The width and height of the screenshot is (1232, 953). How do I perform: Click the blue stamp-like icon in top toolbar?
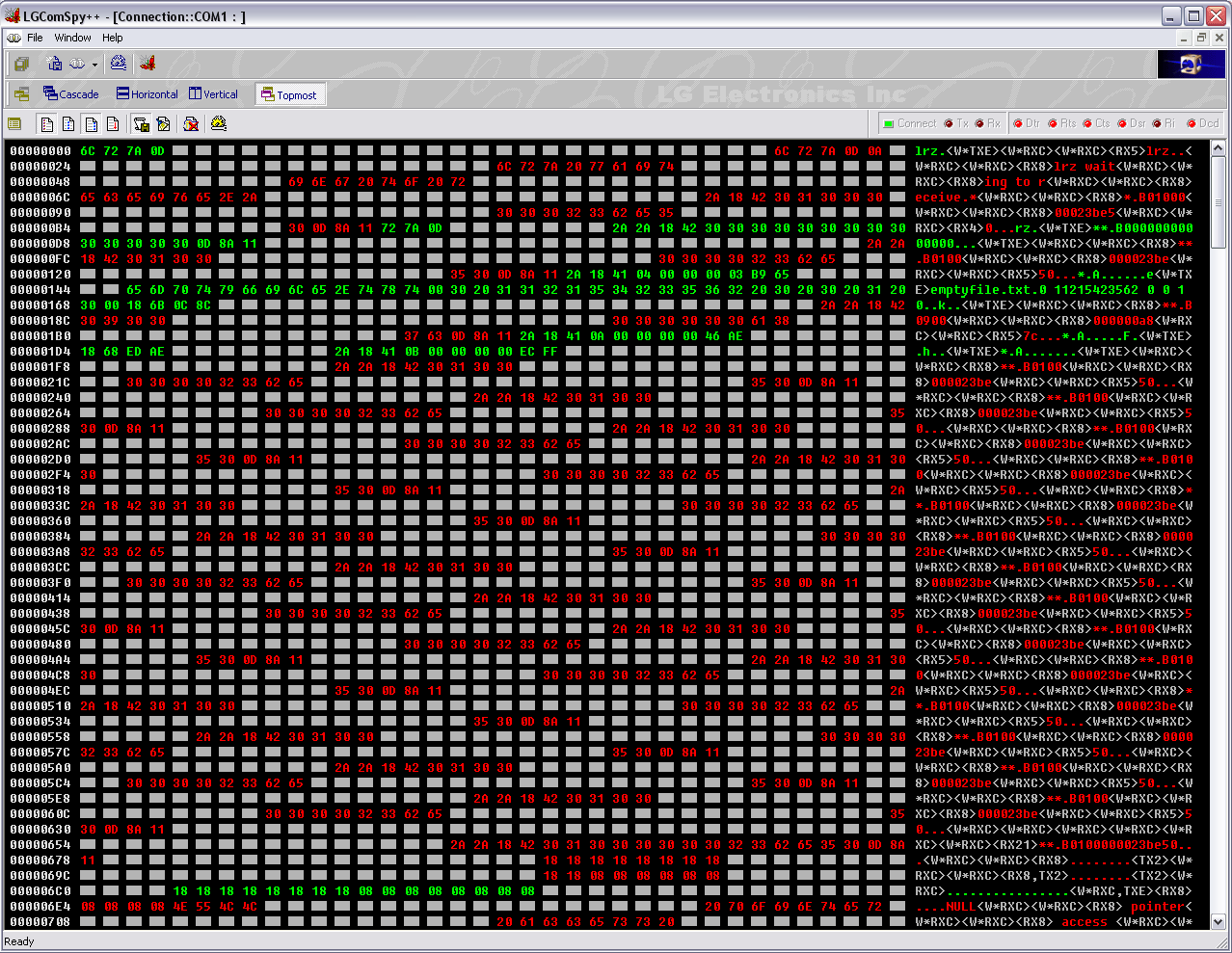pyautogui.click(x=119, y=64)
